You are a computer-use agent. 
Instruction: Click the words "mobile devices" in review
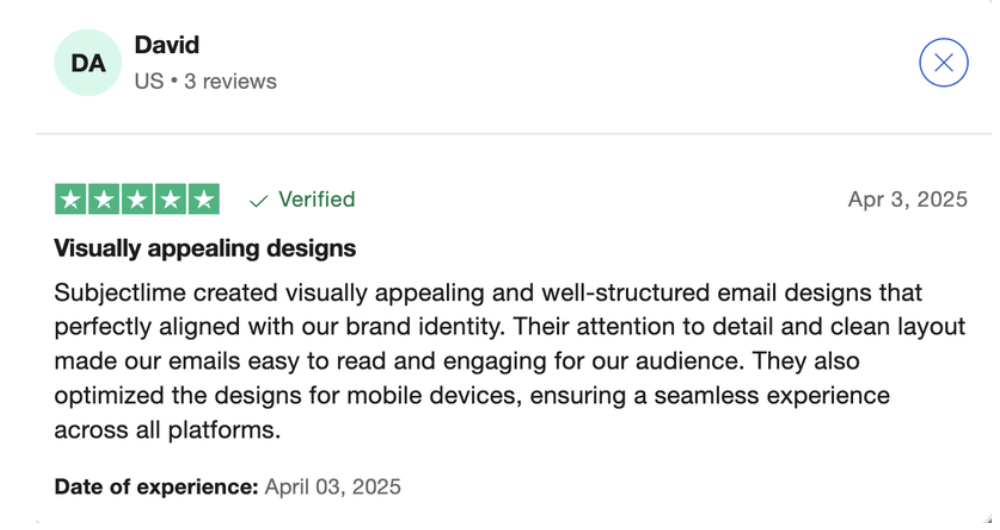tap(440, 396)
